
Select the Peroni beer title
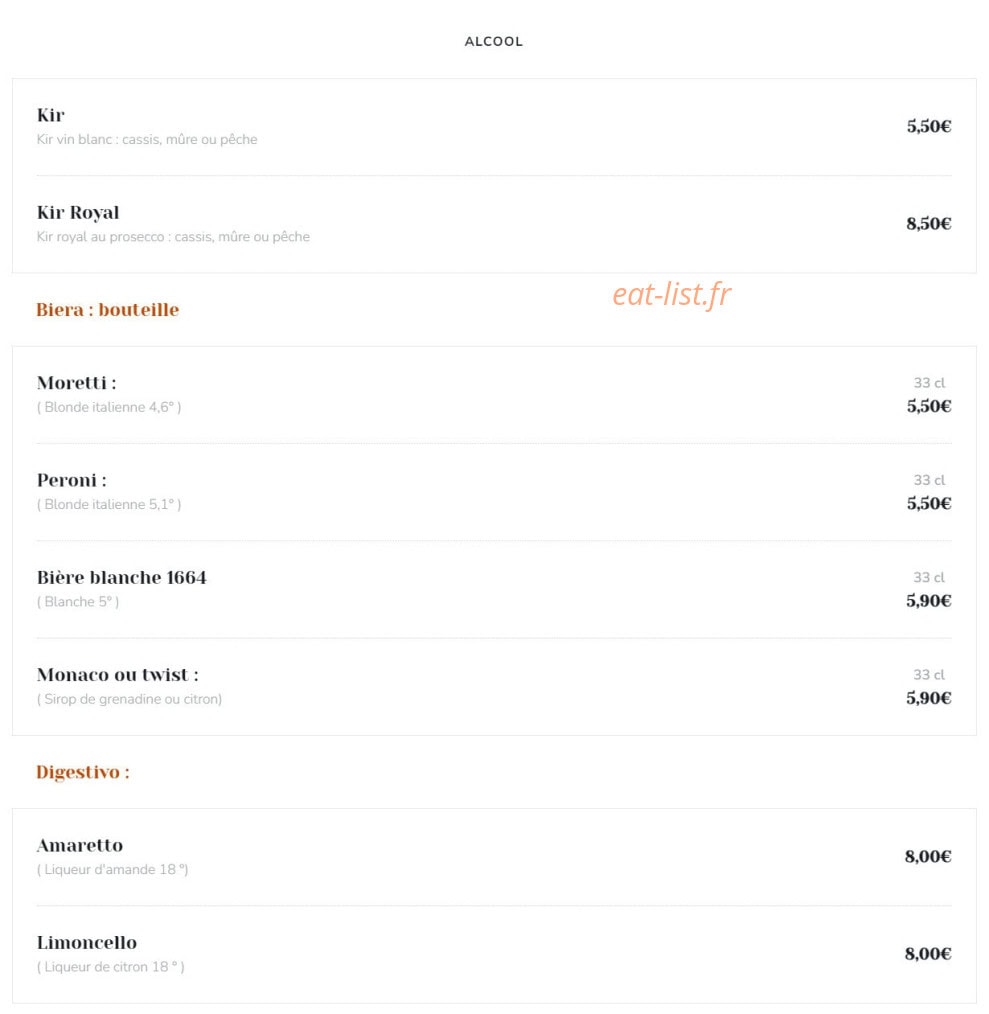tap(71, 480)
